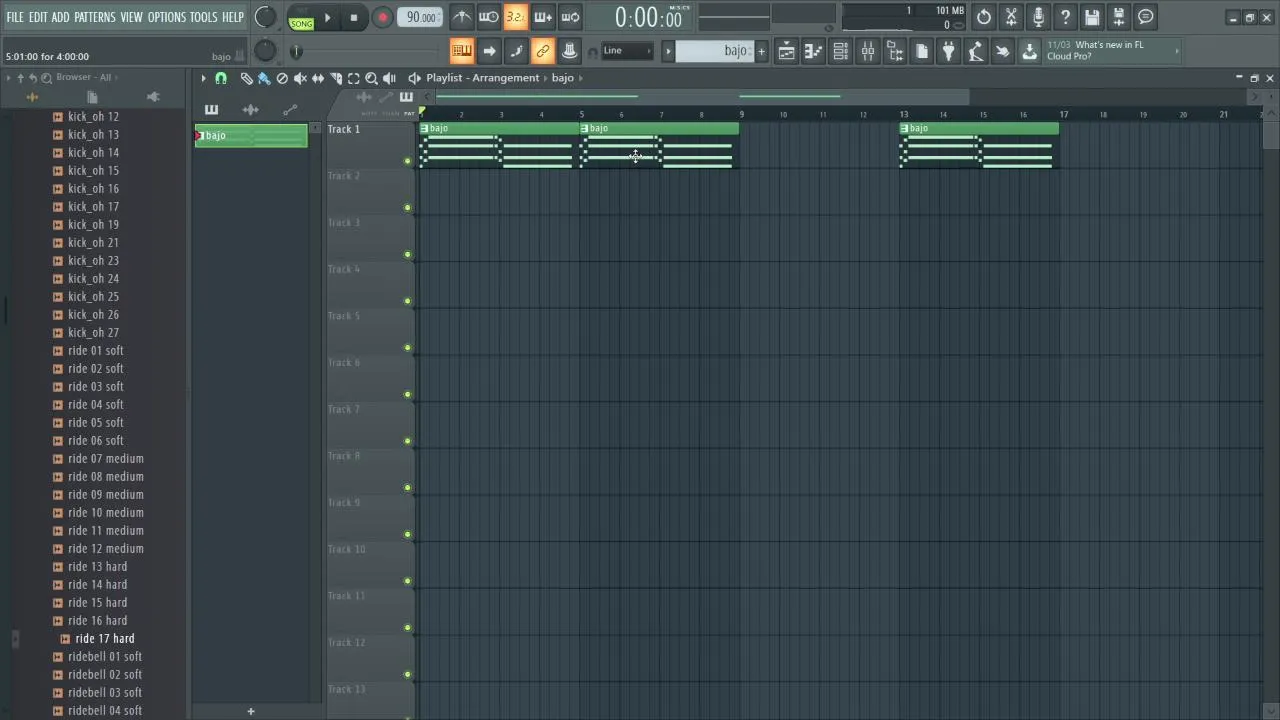Open the touch controller hand icon
This screenshot has height=720, width=1280.
pyautogui.click(x=1003, y=51)
